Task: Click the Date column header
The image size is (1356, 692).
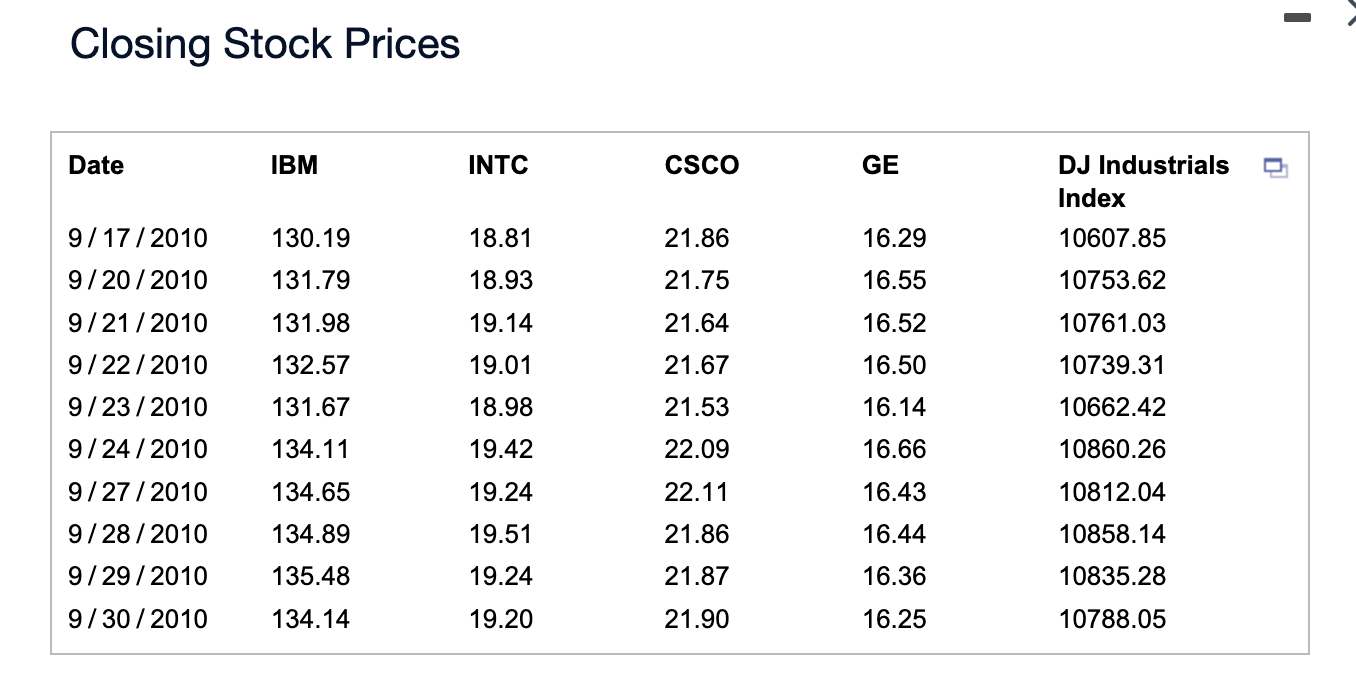Action: [96, 165]
